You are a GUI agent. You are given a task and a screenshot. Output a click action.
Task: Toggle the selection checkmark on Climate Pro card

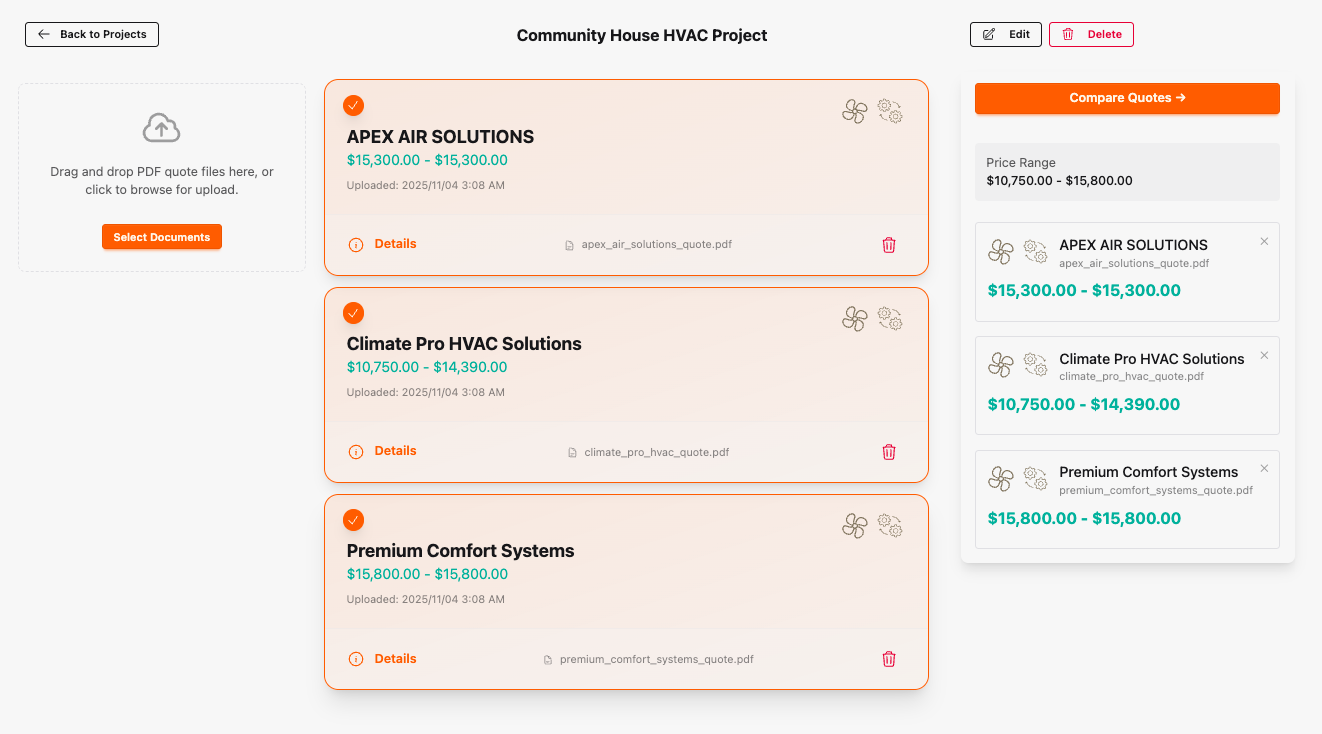[x=353, y=312]
